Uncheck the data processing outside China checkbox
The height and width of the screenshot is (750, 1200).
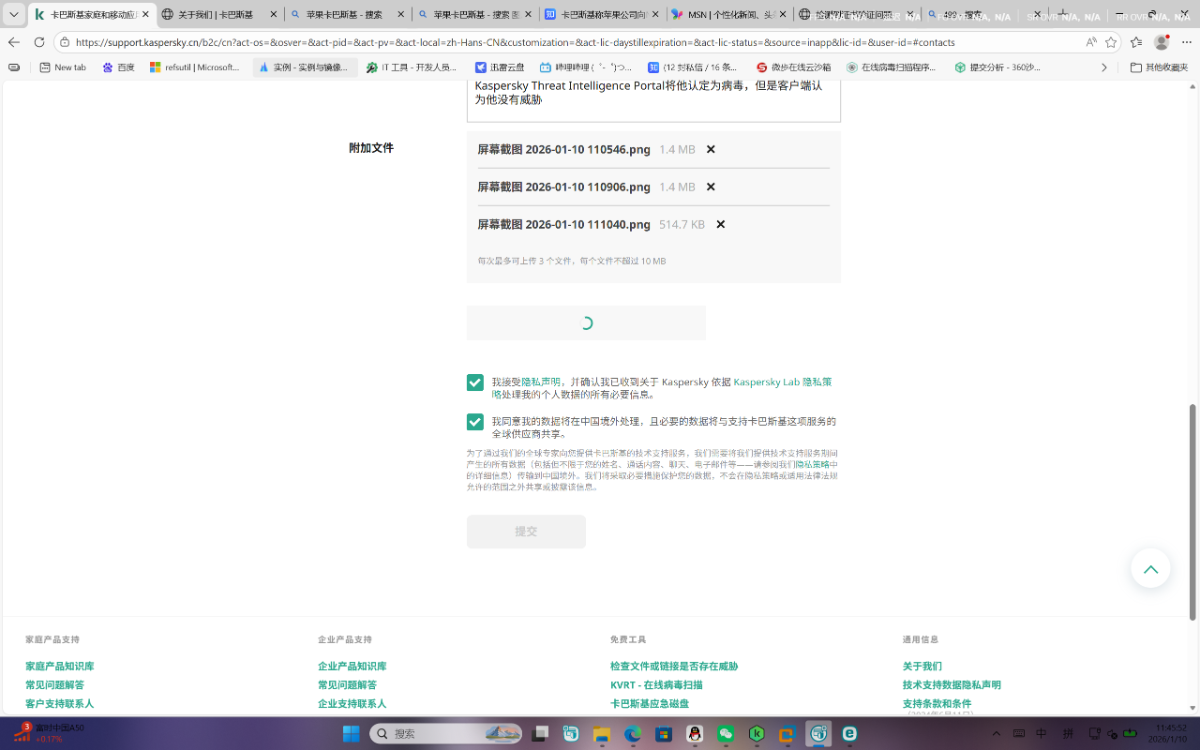click(475, 422)
